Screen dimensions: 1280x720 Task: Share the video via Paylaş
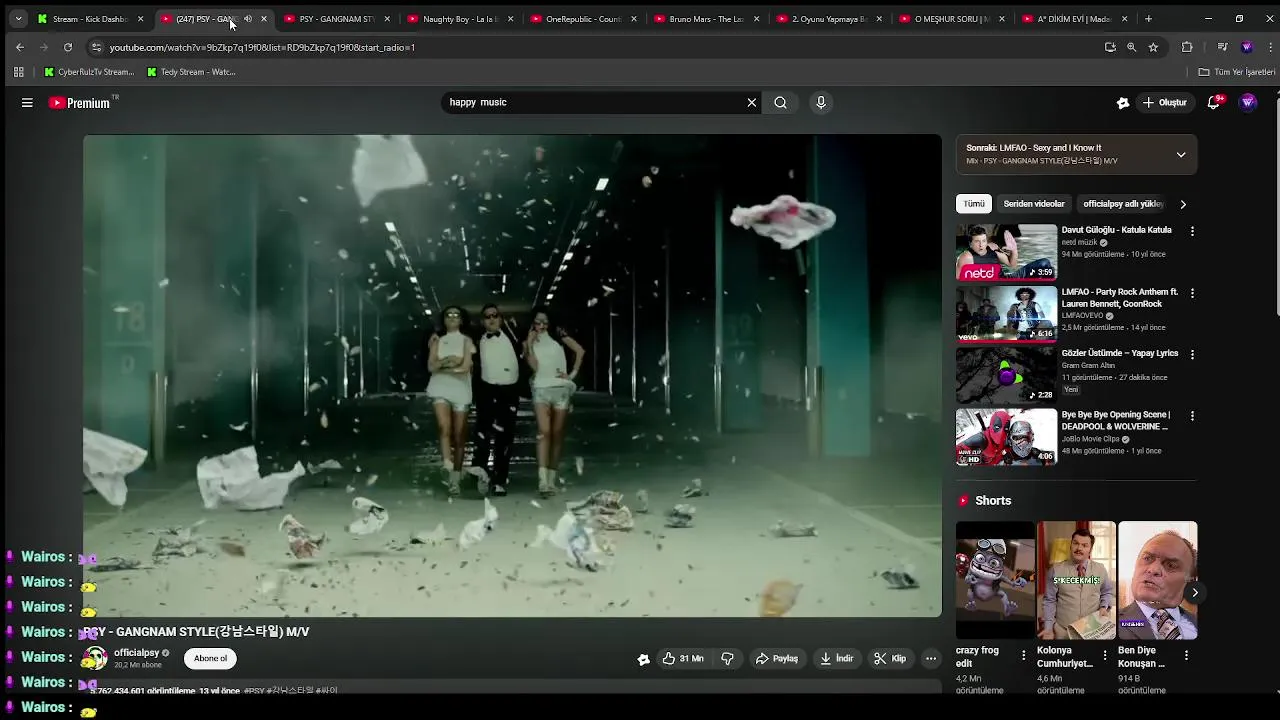point(777,658)
